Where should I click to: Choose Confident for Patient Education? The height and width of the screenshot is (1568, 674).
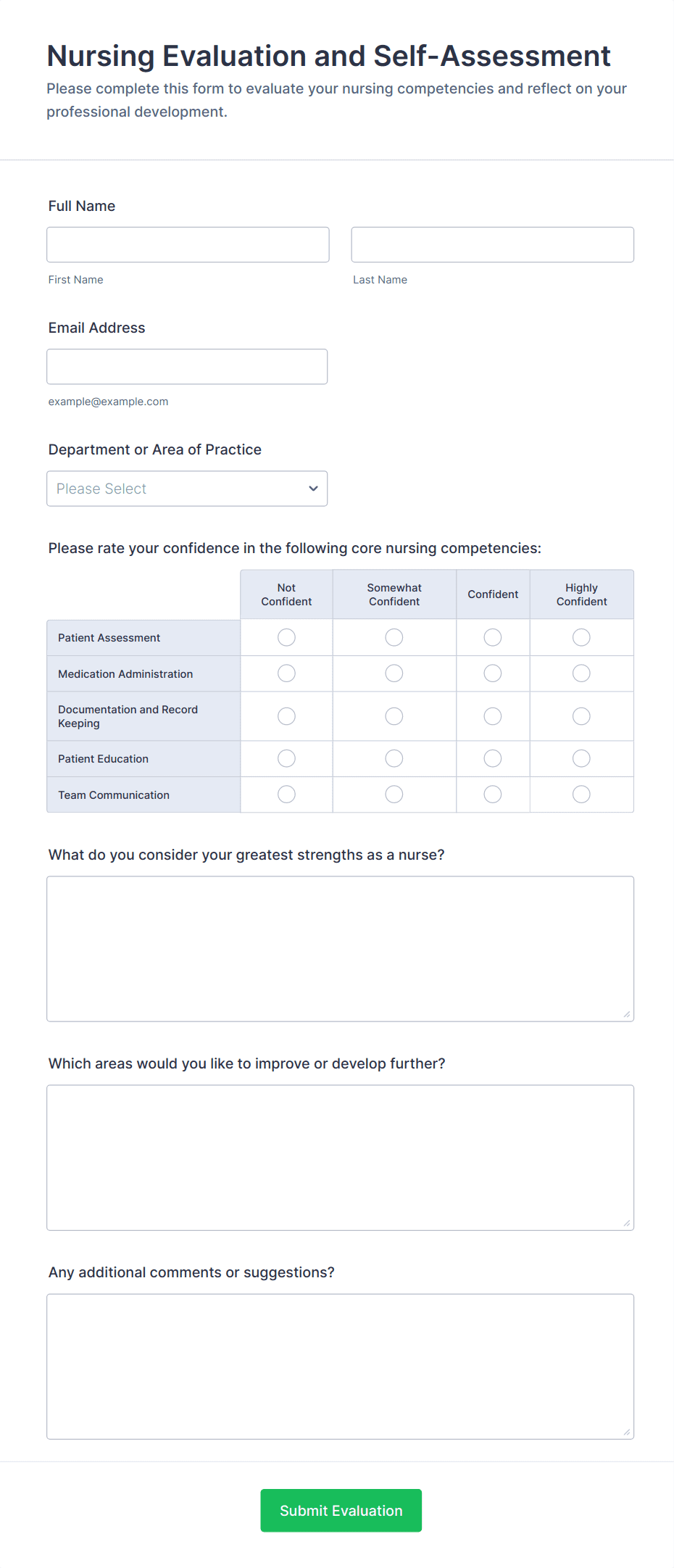click(x=492, y=758)
